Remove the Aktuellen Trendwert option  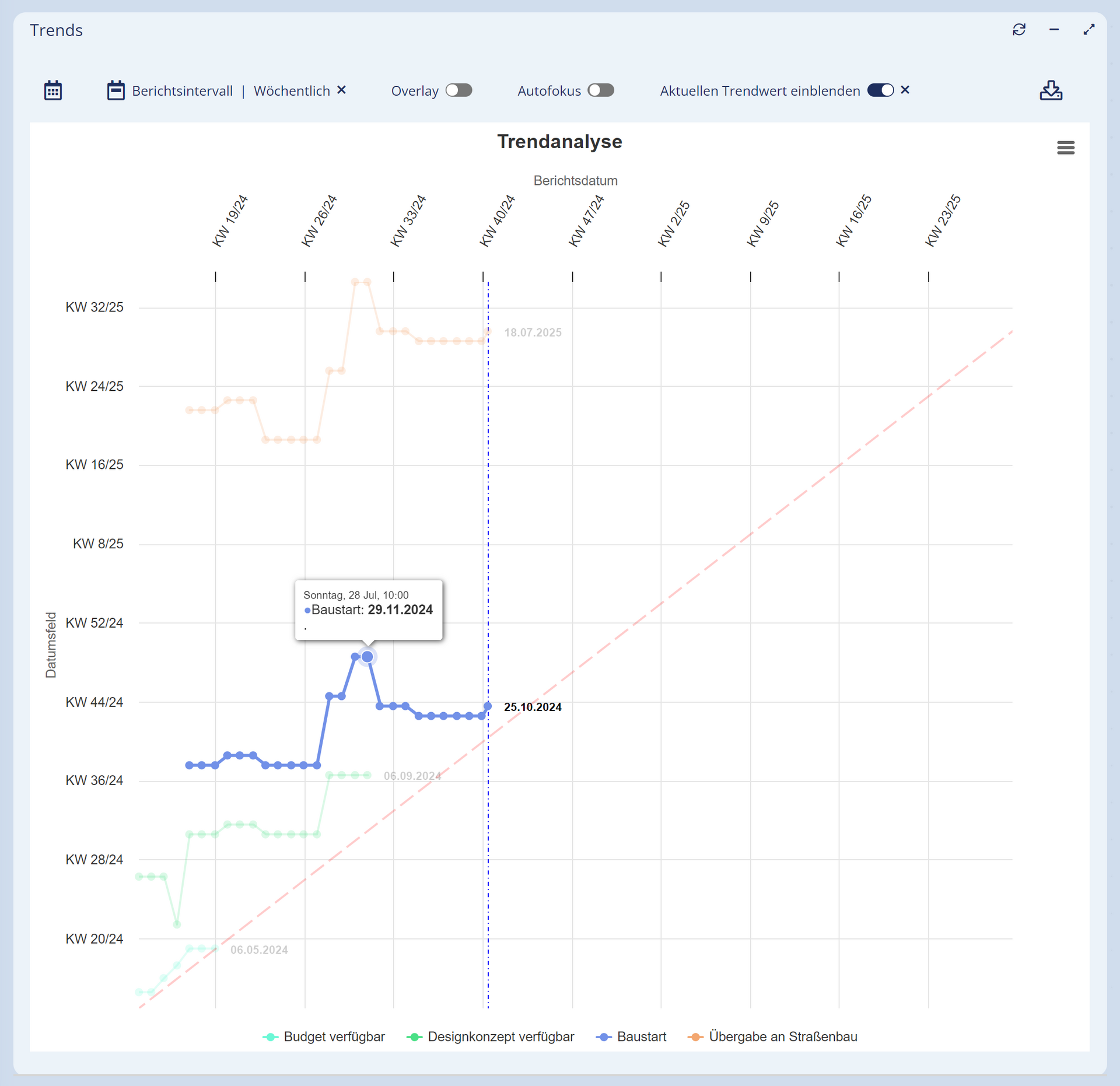click(905, 90)
